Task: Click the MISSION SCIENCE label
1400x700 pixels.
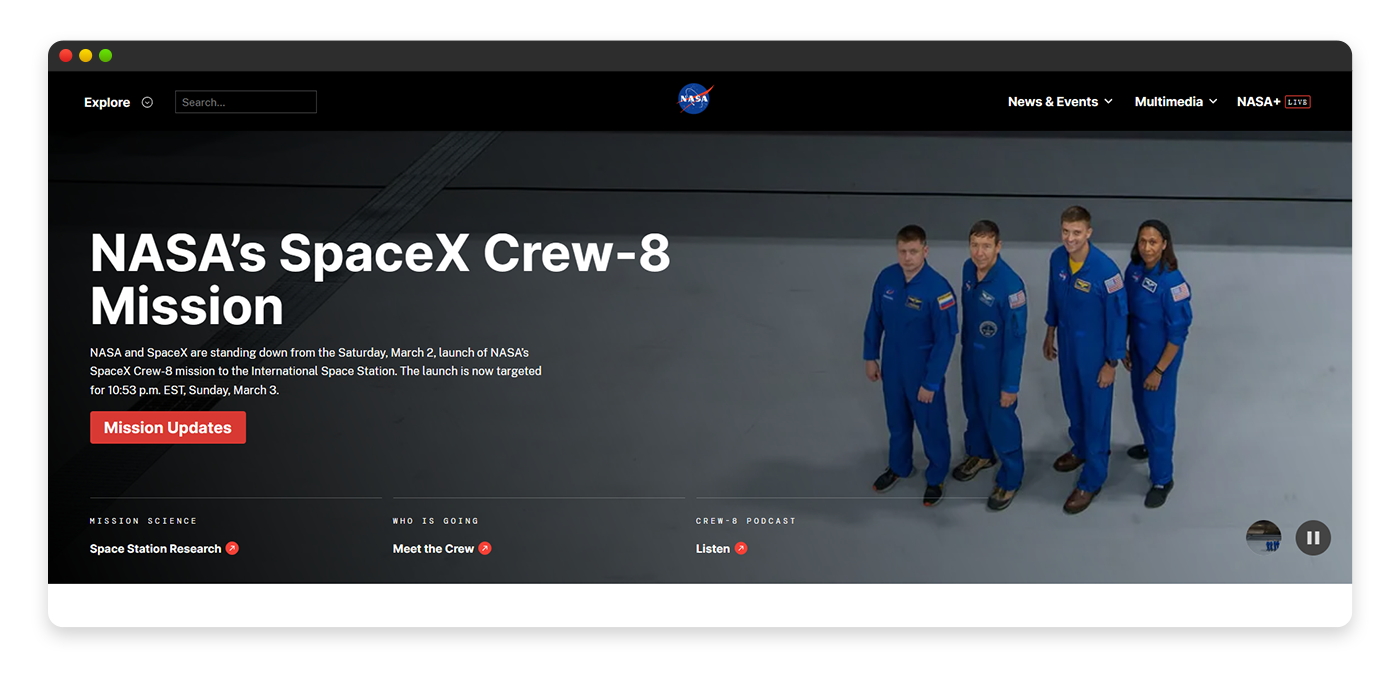Action: (x=143, y=521)
